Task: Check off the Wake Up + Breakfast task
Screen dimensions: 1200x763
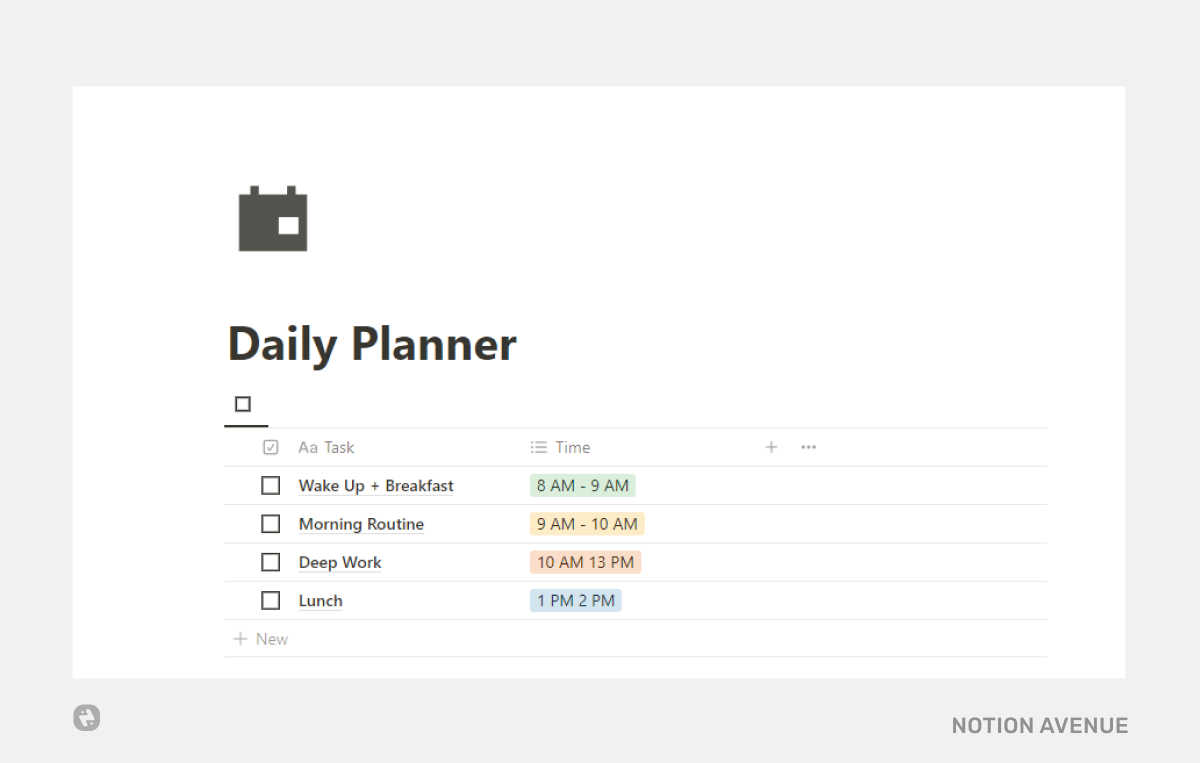Action: pyautogui.click(x=270, y=485)
